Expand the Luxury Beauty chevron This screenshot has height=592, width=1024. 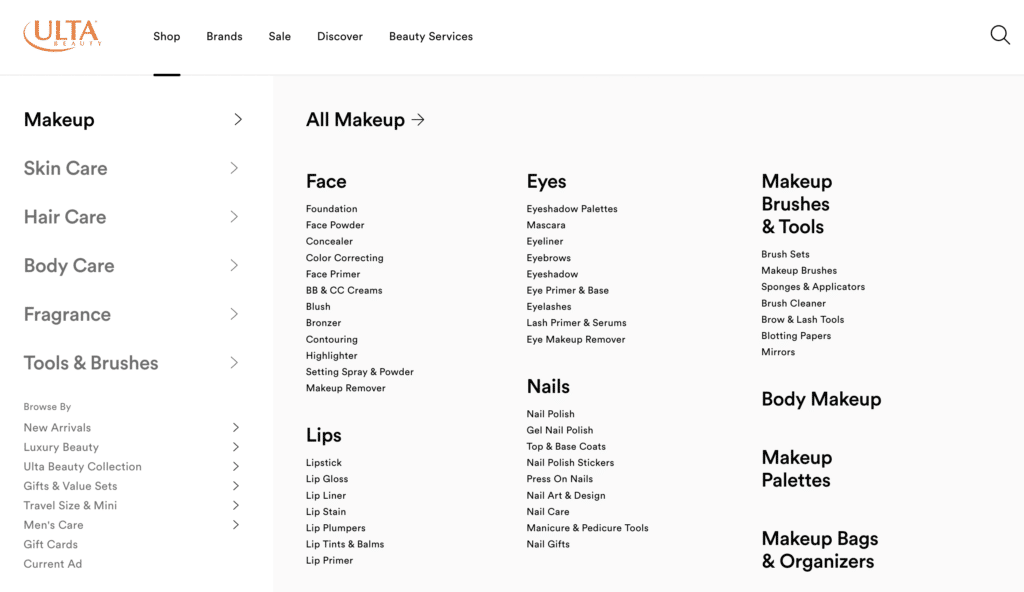[x=236, y=447]
